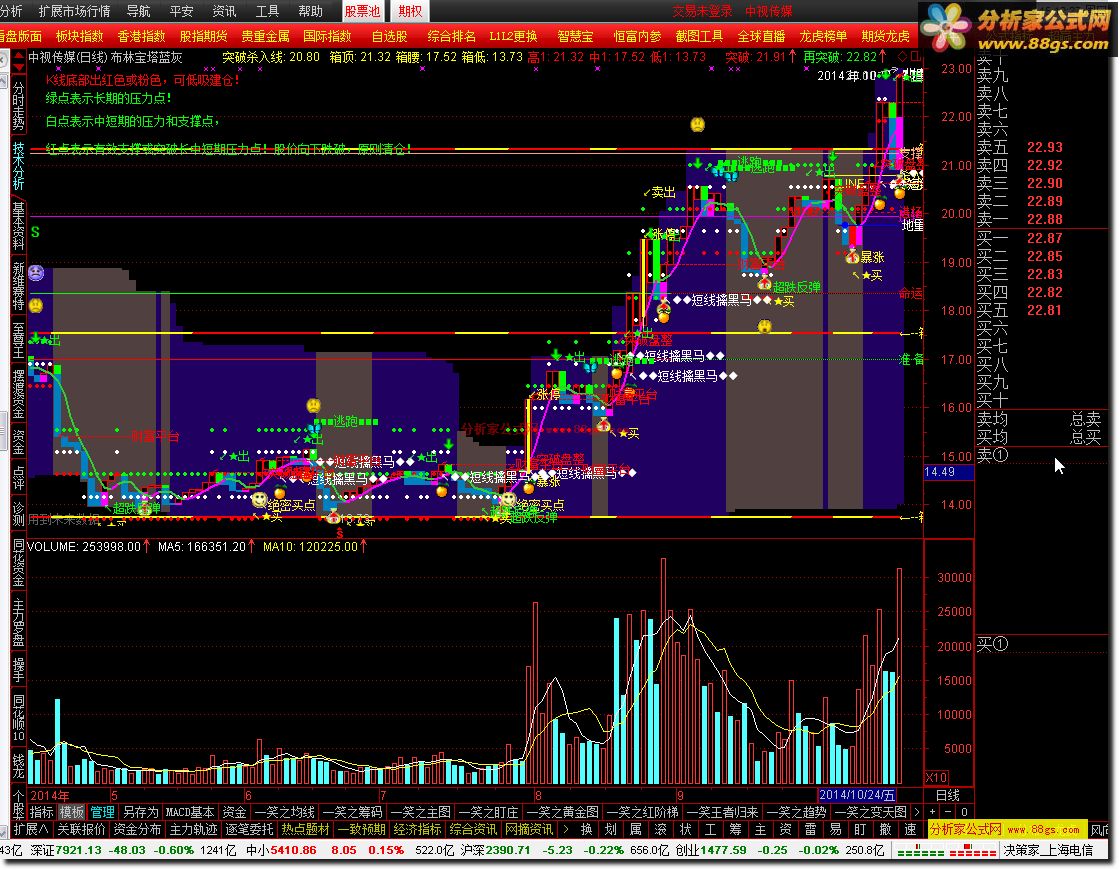Expand the 扩展 panel arrow
The width and height of the screenshot is (1120, 870).
click(x=31, y=829)
